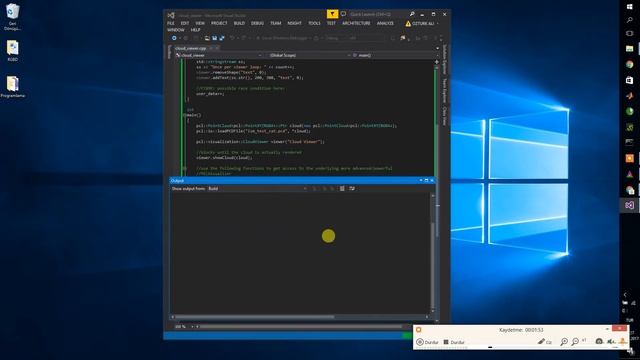Screen dimensions: 640x360
Task: Open the VIEW menu
Action: pos(200,23)
